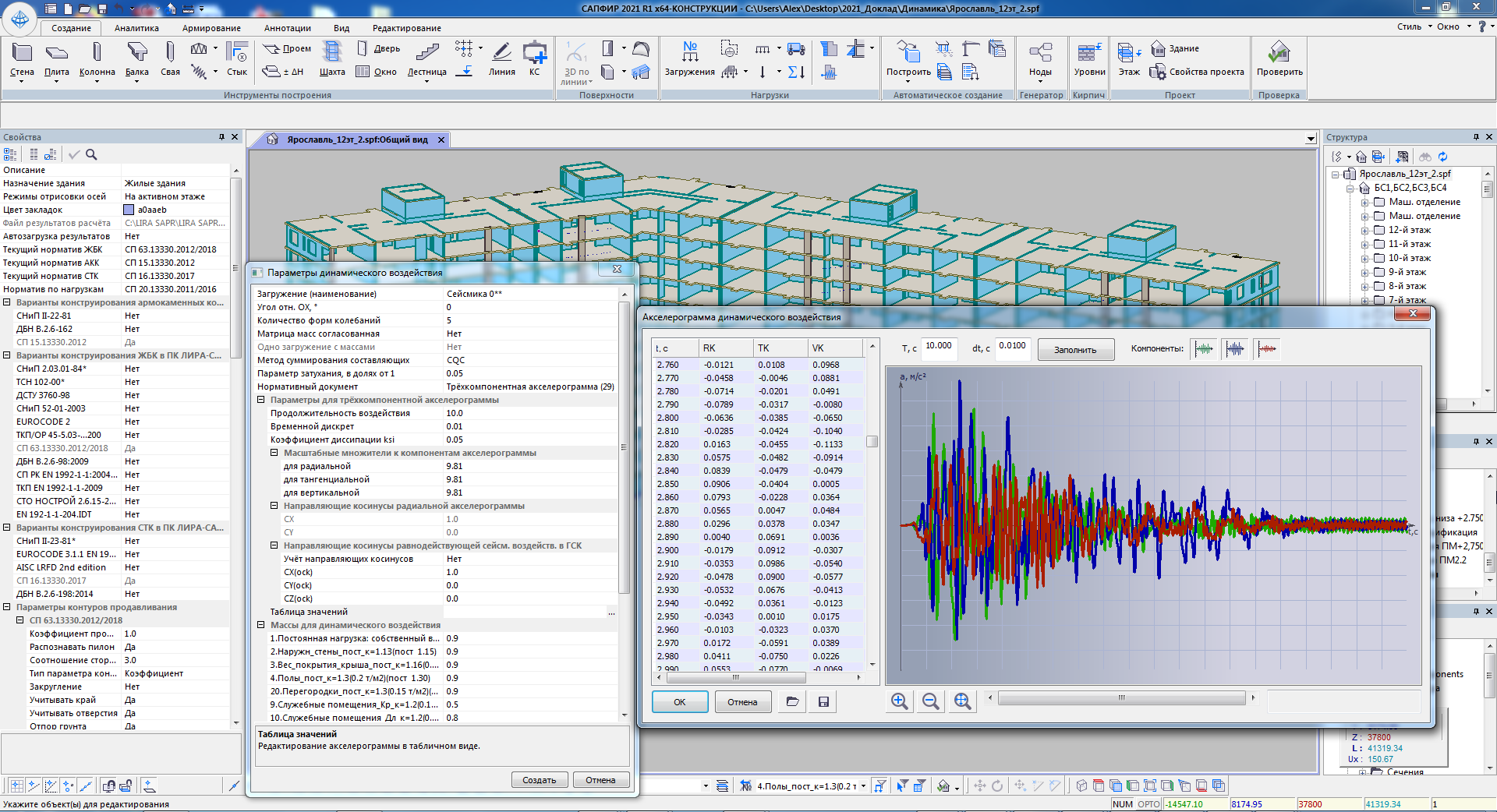Click the a0aaeb bookmark color swatch
Viewport: 1497px width, 812px height.
tap(129, 210)
